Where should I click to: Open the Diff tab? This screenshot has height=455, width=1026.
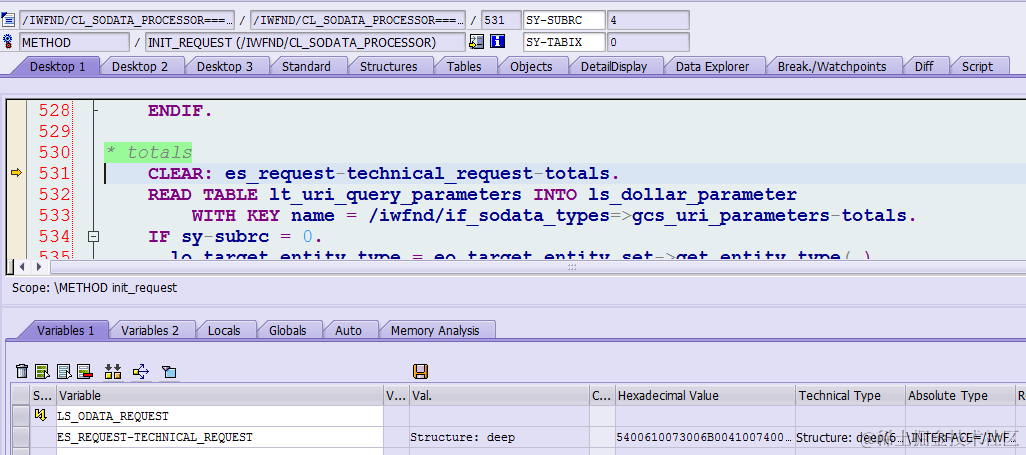coord(924,66)
